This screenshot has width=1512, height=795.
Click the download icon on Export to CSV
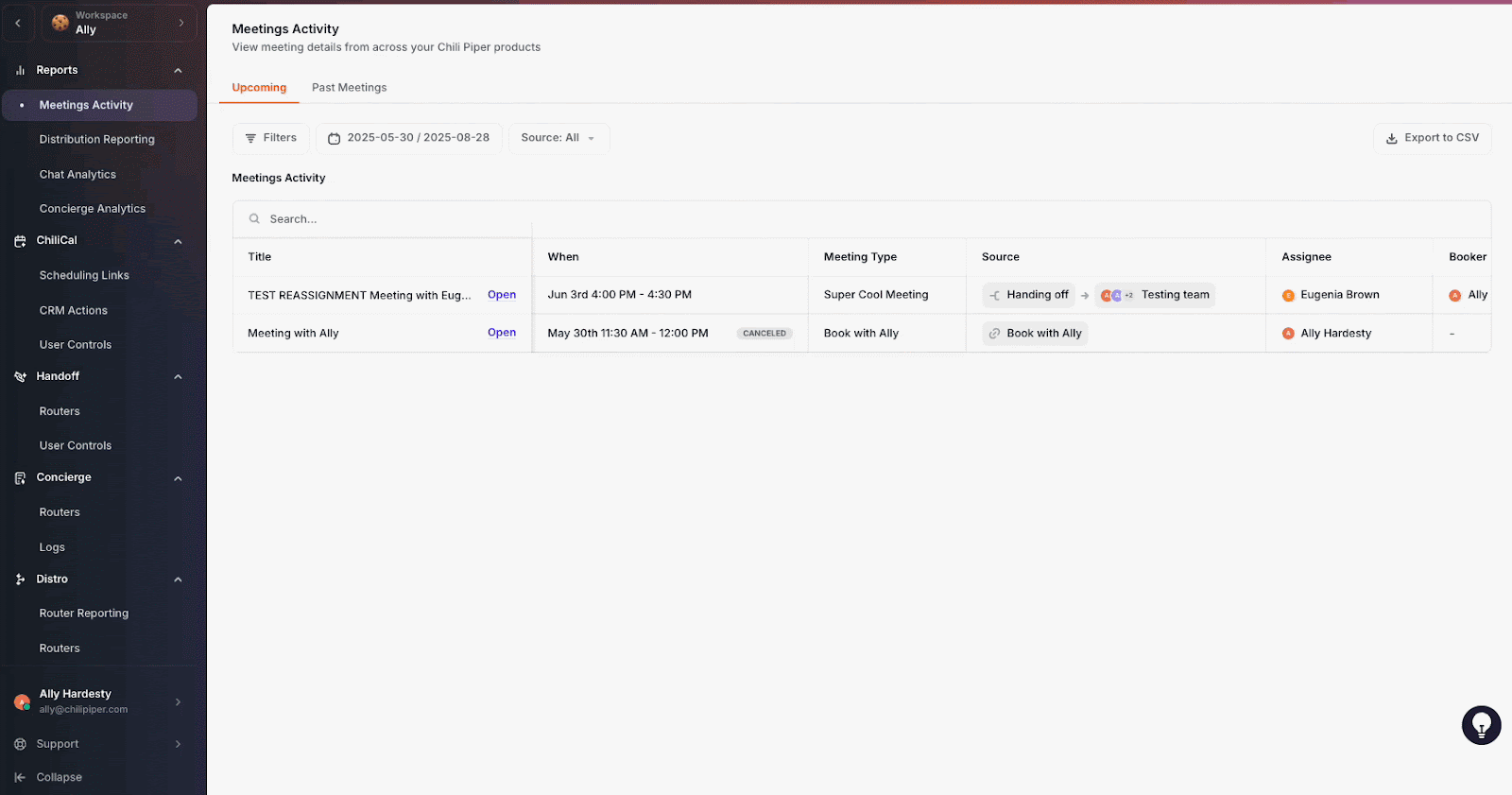pos(1391,138)
